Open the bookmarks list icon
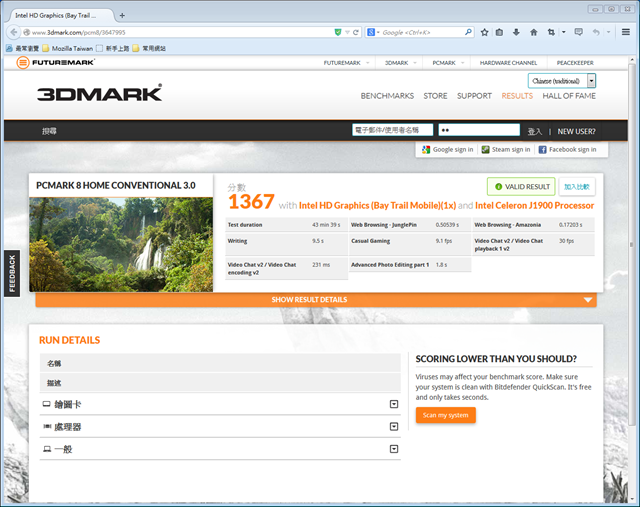The width and height of the screenshot is (640, 507). click(500, 32)
